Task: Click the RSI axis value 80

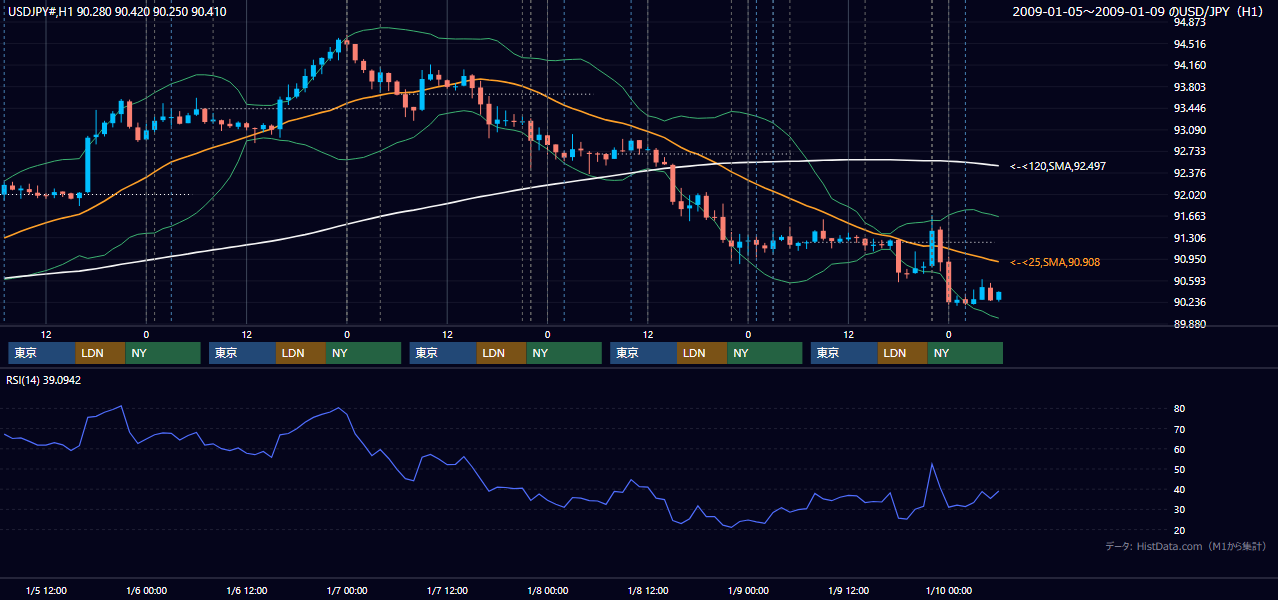Action: pyautogui.click(x=1180, y=409)
